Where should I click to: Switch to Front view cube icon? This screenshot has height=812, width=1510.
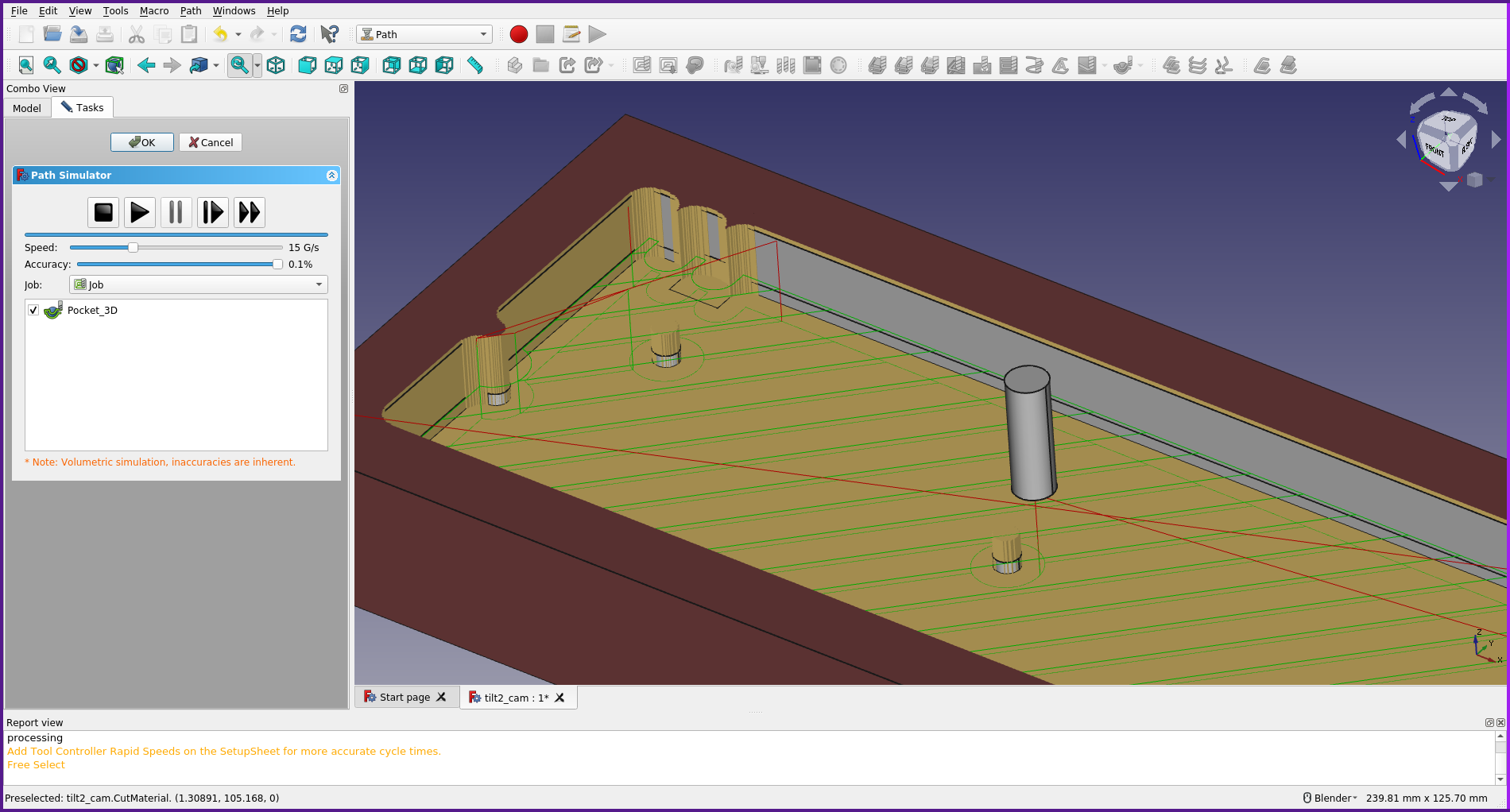click(308, 65)
